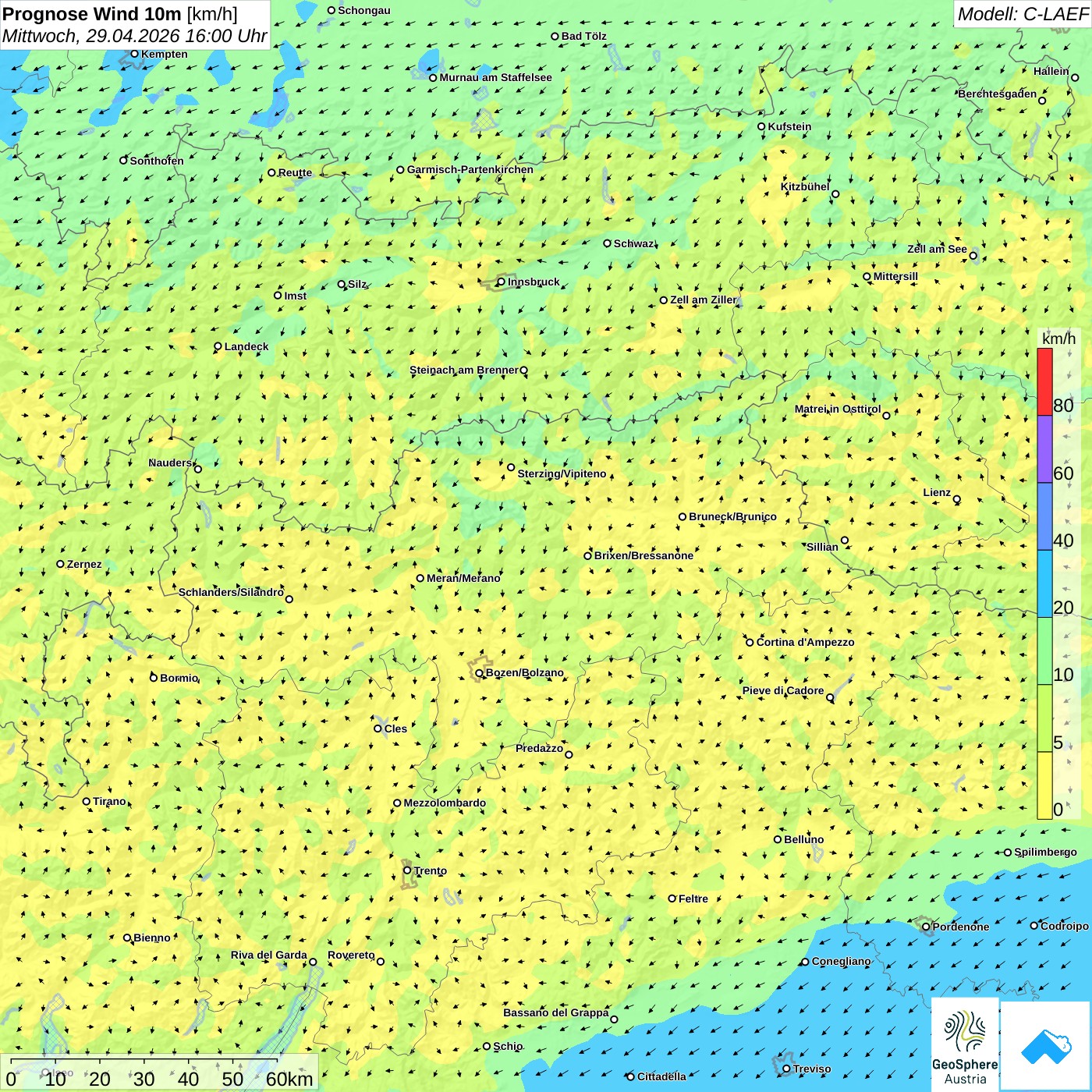Image resolution: width=1092 pixels, height=1092 pixels.
Task: Select the red legend color above 80
Action: coord(1044,382)
